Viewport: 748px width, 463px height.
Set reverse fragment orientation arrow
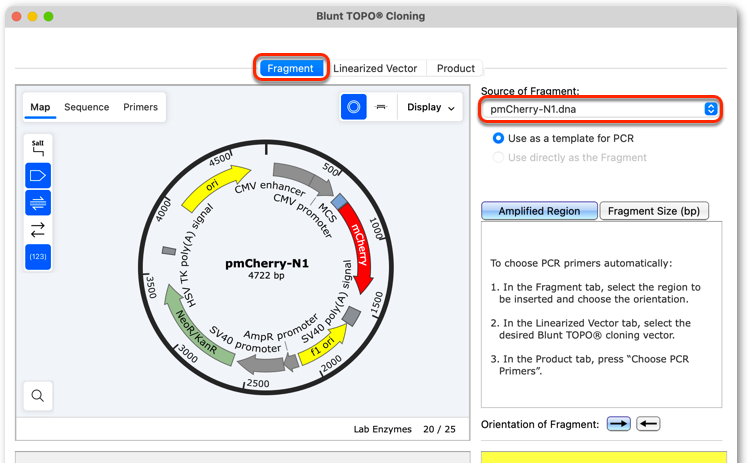click(x=648, y=423)
